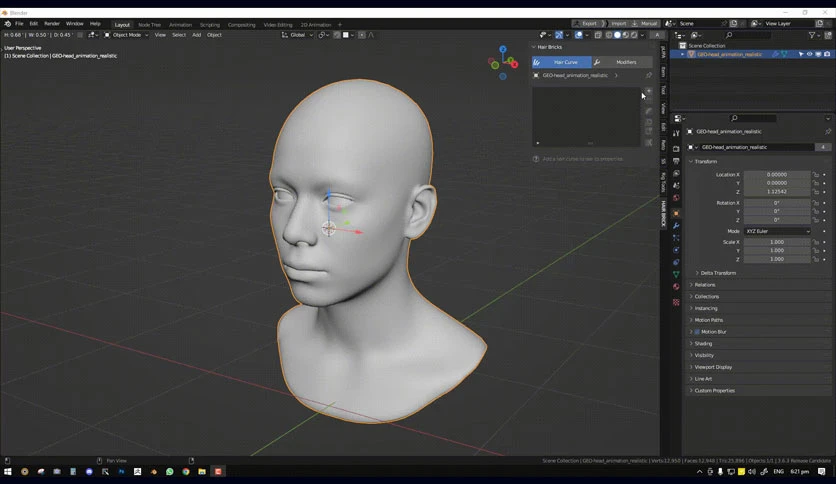Open the Physics properties tab
This screenshot has width=836, height=484.
coord(676,250)
